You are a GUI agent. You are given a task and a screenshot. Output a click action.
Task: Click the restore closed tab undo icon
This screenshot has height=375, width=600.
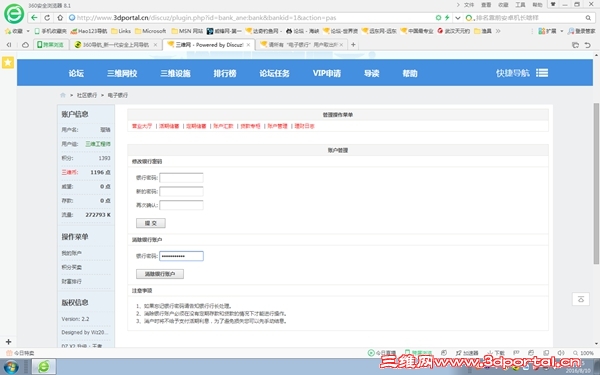click(587, 45)
